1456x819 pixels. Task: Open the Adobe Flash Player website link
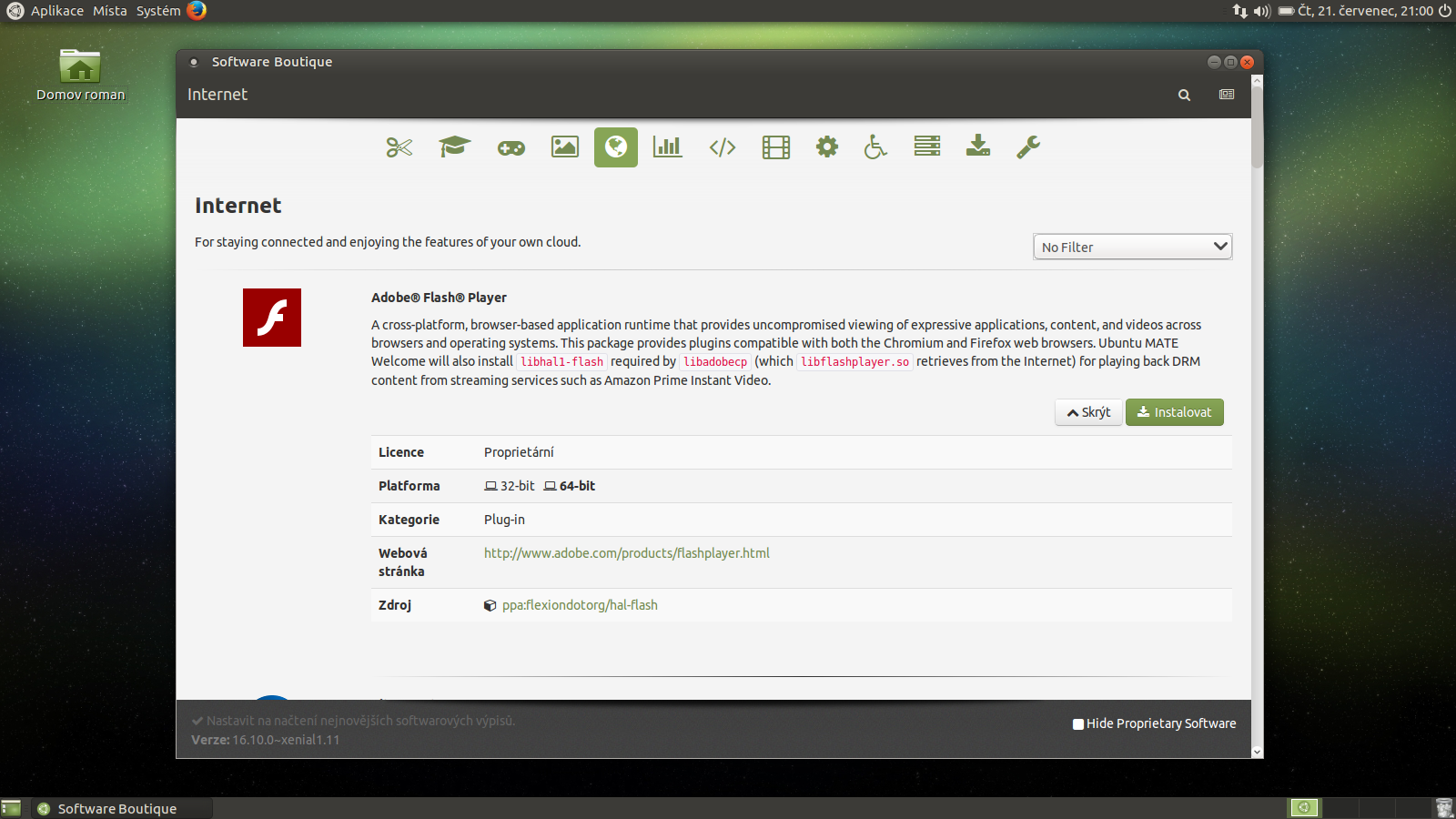(x=626, y=552)
